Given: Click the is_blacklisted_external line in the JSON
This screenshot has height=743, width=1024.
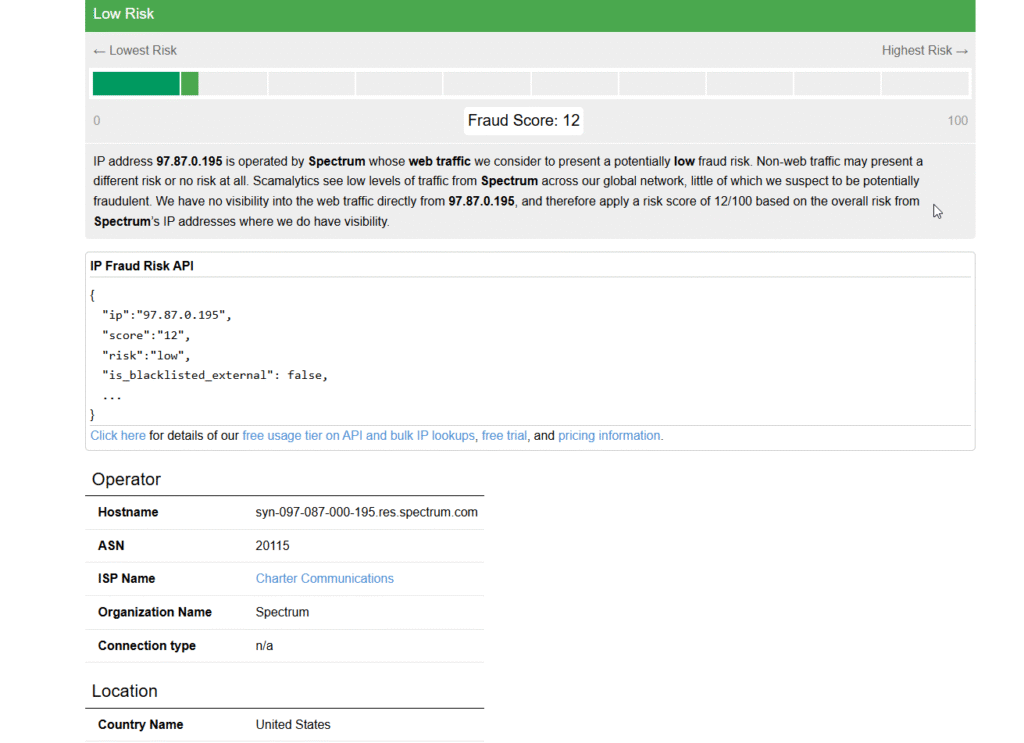Looking at the screenshot, I should click(214, 375).
